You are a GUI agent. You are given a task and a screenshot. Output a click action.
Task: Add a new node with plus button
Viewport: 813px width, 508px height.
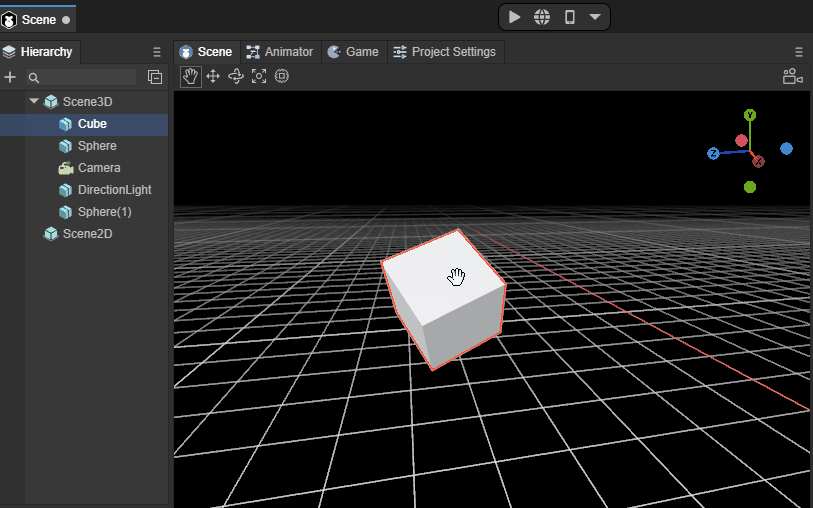11,77
